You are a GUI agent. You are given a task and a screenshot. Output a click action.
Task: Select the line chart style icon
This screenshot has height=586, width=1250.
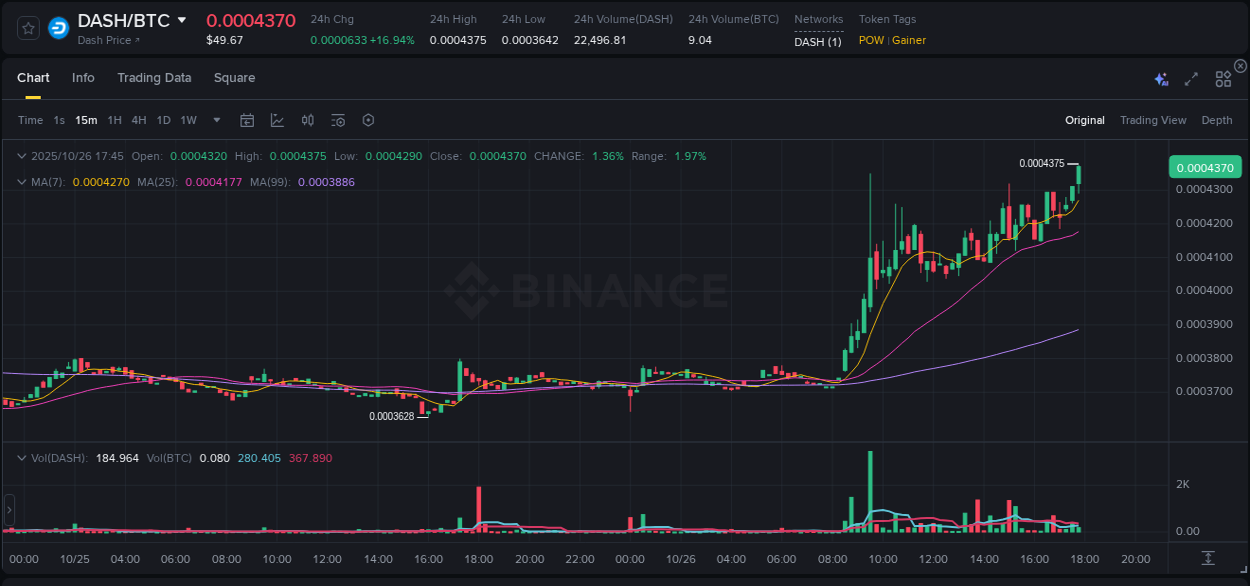277,120
